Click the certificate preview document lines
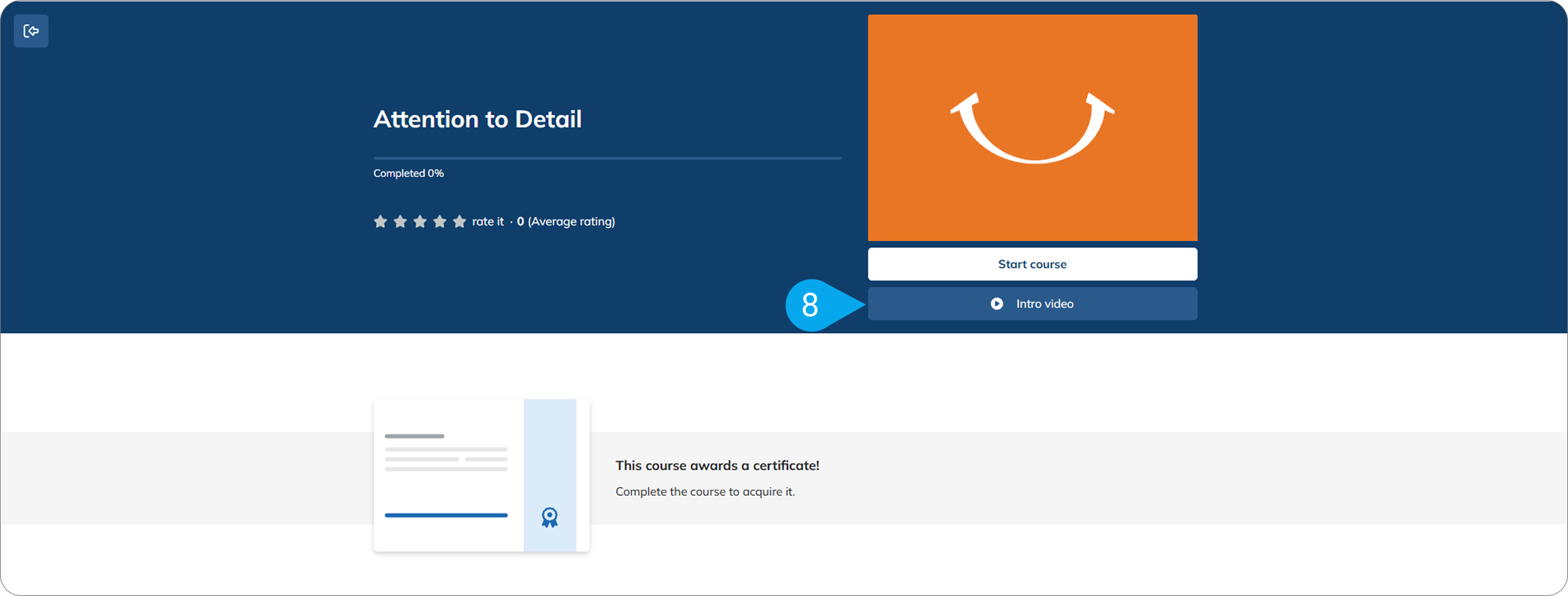1568x596 pixels. tap(446, 458)
